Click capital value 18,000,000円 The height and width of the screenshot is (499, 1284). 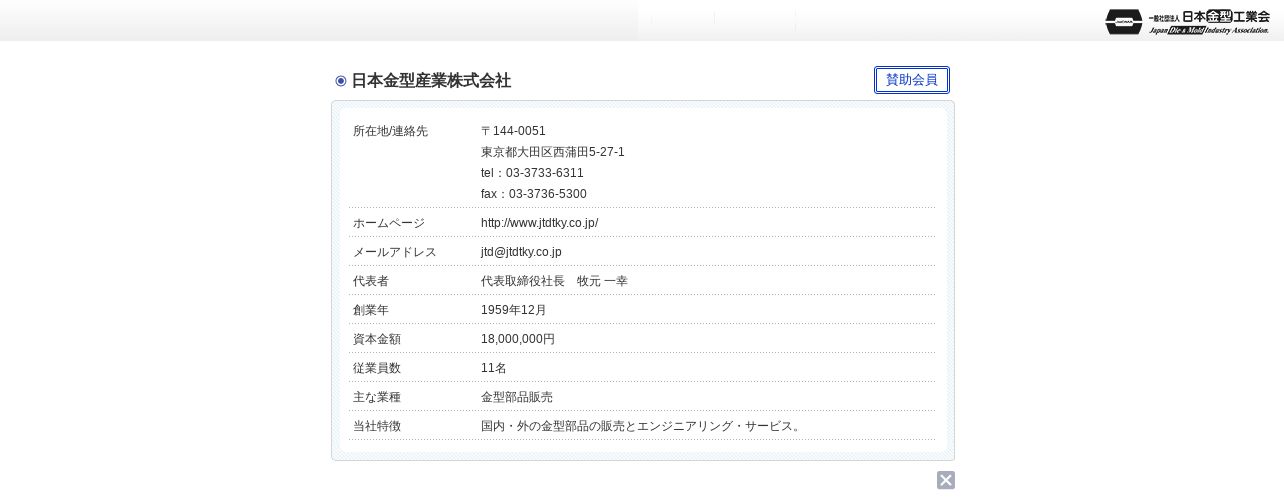tap(518, 339)
